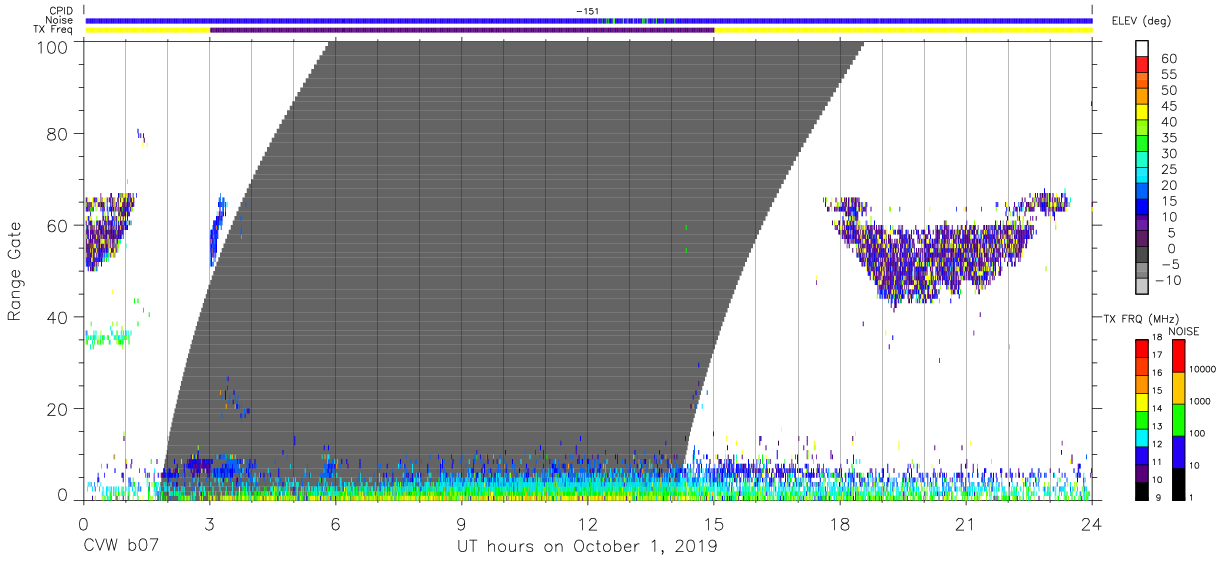
Task: Pick the green swatch in the NOISE legend
Action: (1177, 420)
